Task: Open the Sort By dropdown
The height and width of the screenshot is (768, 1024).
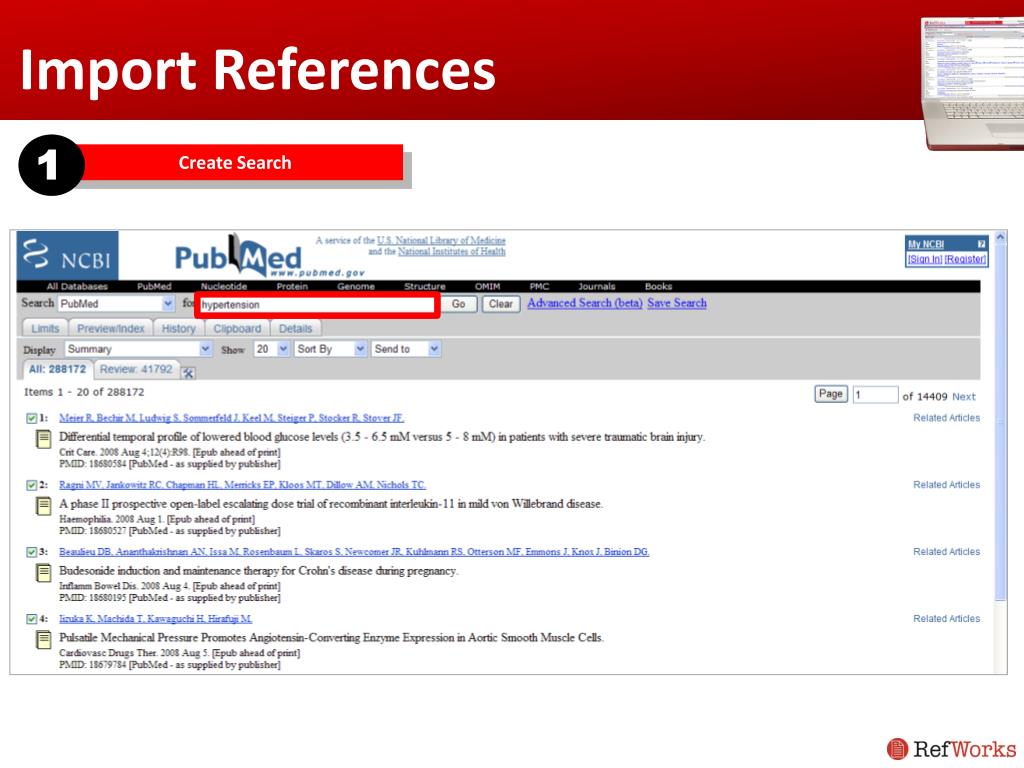Action: point(330,349)
